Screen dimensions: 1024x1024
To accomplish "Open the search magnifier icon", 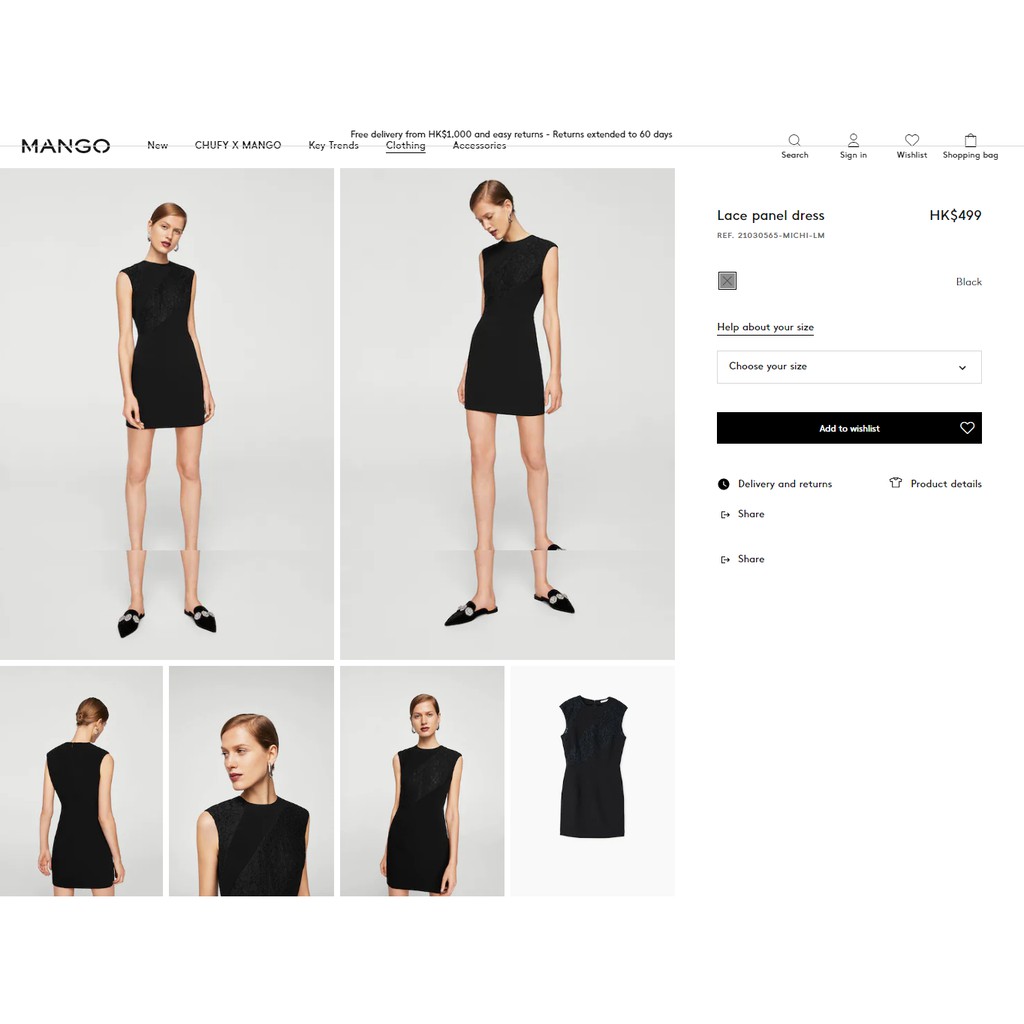I will 794,141.
